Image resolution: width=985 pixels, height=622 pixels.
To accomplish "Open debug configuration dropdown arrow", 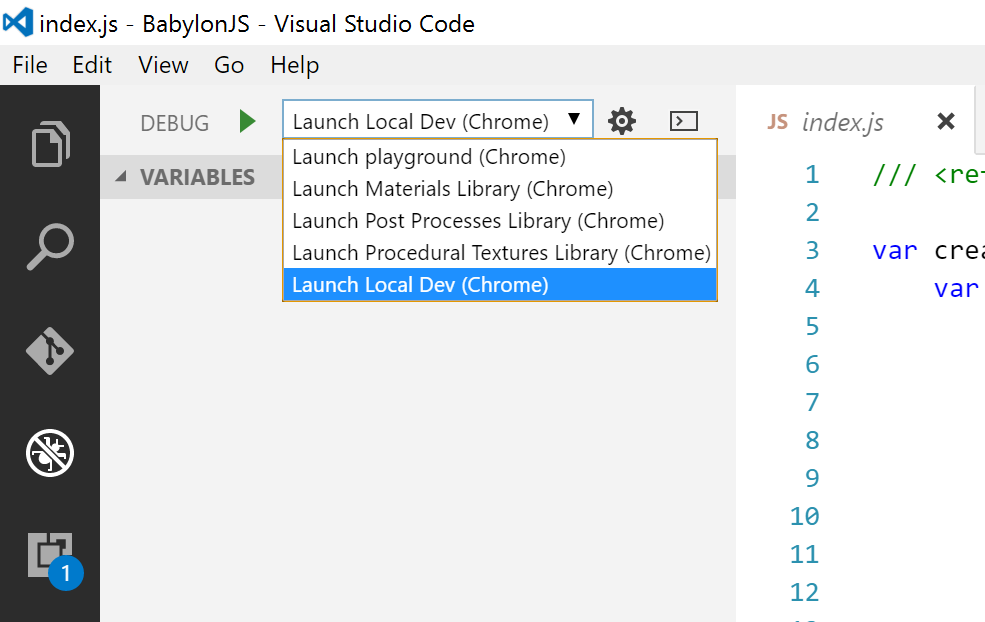I will tap(574, 119).
